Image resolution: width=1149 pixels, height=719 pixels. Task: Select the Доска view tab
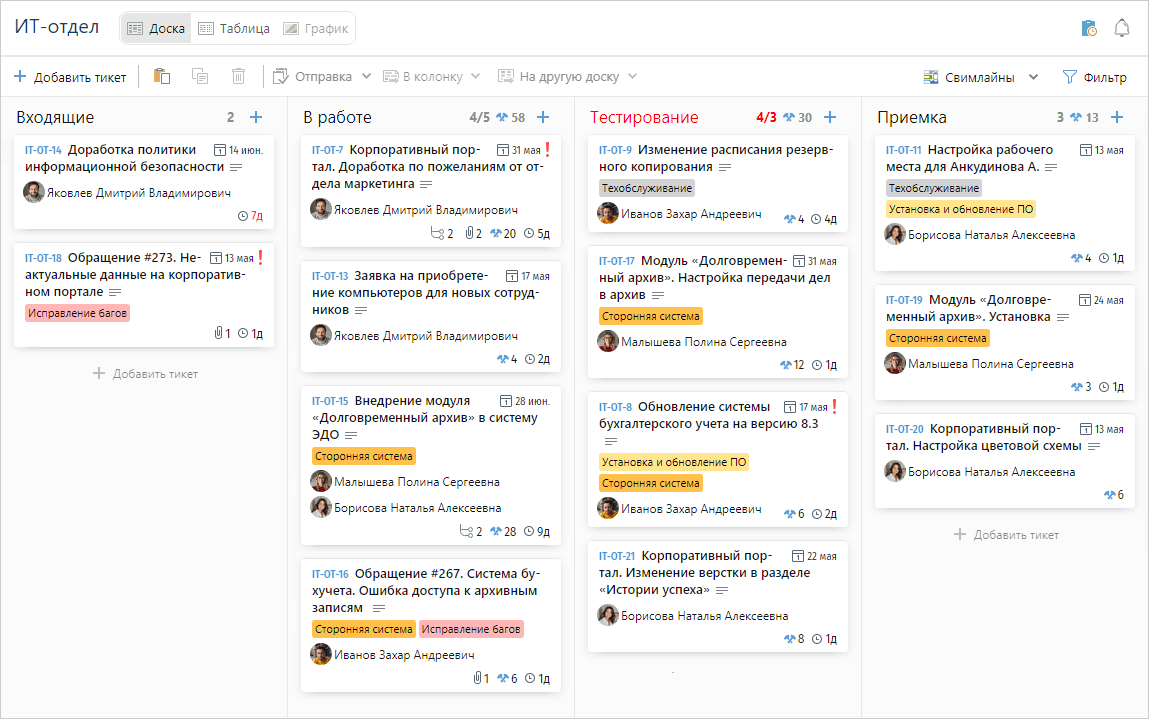pos(156,28)
